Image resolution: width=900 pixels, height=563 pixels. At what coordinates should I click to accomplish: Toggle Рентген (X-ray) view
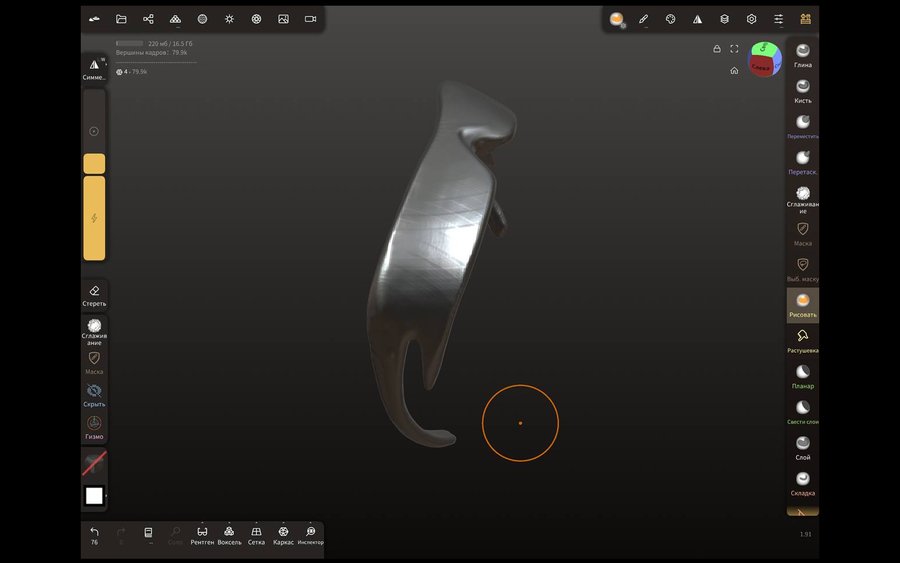coord(202,535)
